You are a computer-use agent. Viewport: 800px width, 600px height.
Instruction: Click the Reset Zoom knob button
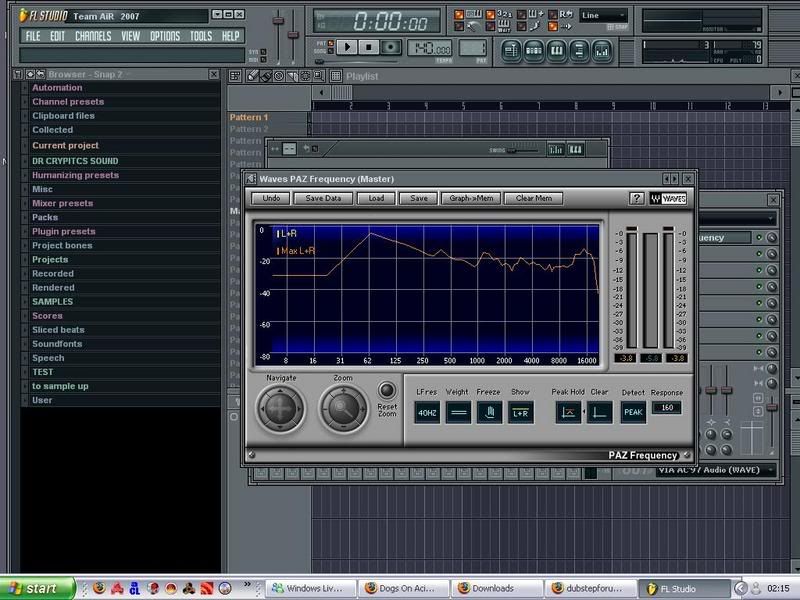point(387,390)
